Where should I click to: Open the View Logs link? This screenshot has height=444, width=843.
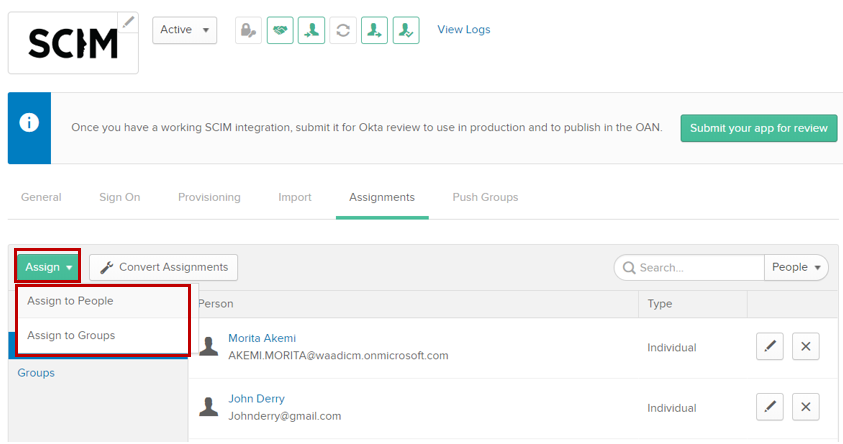[464, 30]
